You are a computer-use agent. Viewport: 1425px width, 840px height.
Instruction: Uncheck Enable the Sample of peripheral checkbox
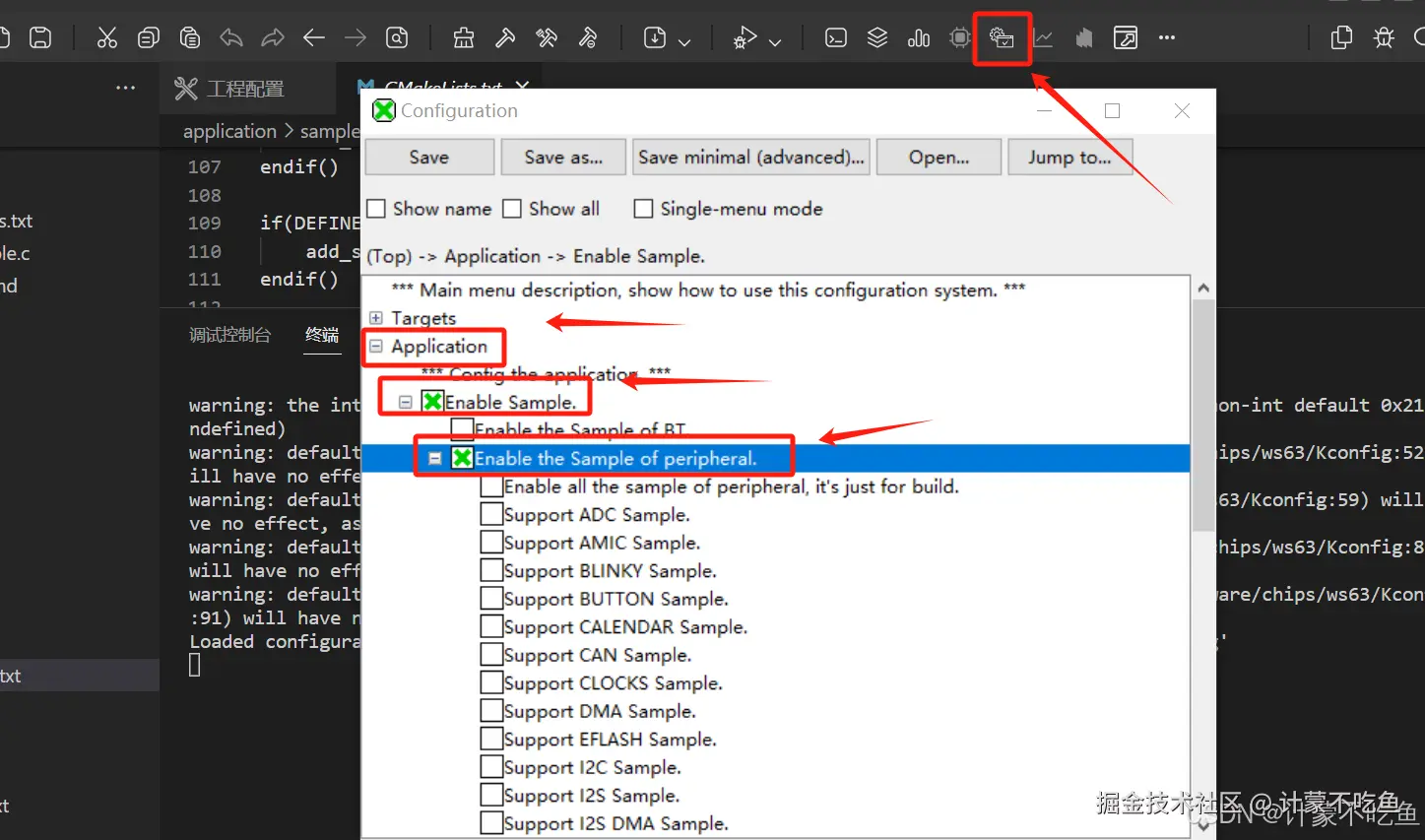pyautogui.click(x=462, y=458)
